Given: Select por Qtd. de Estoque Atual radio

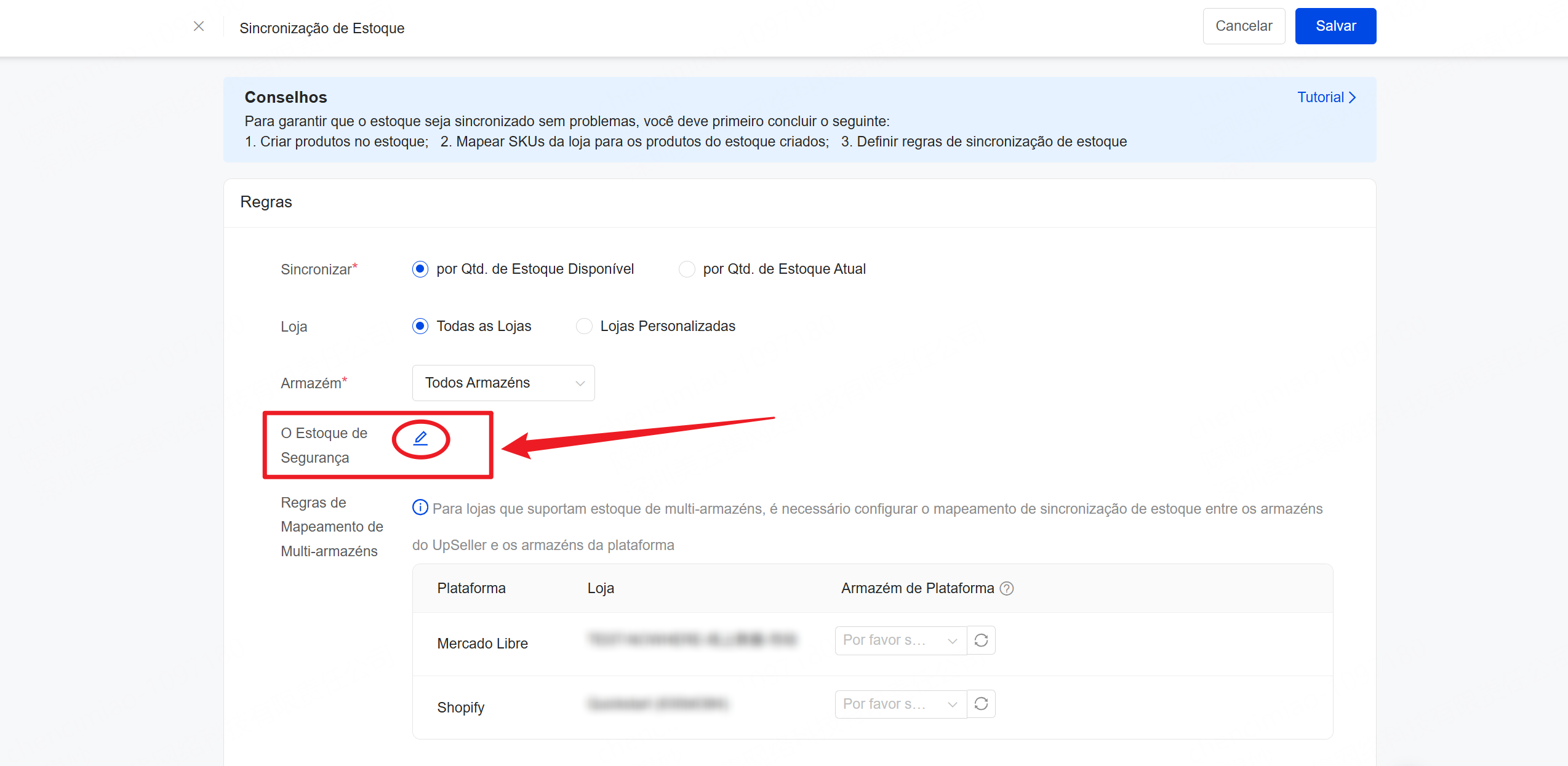Looking at the screenshot, I should (687, 269).
